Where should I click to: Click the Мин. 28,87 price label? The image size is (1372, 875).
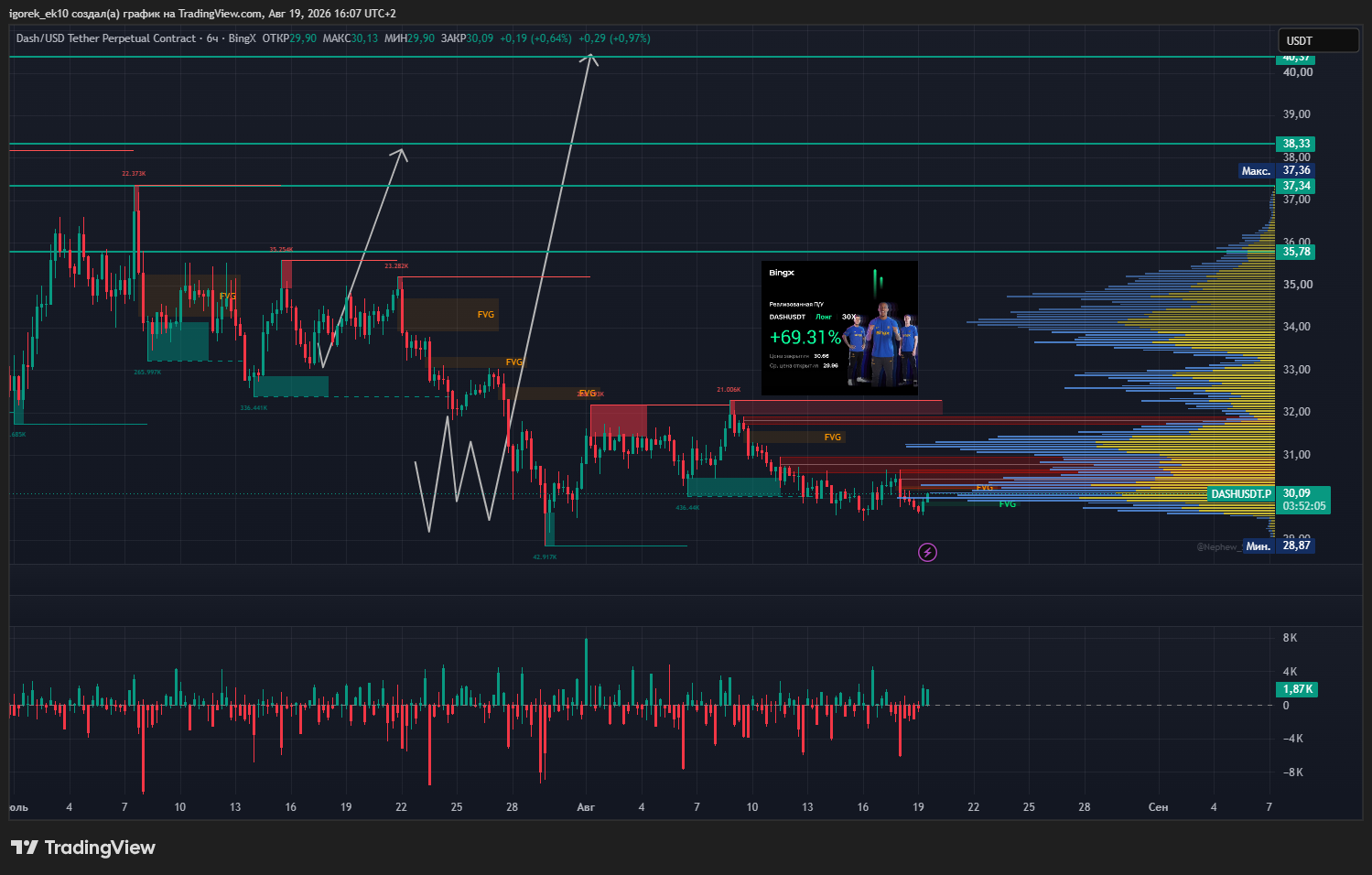[x=1278, y=546]
